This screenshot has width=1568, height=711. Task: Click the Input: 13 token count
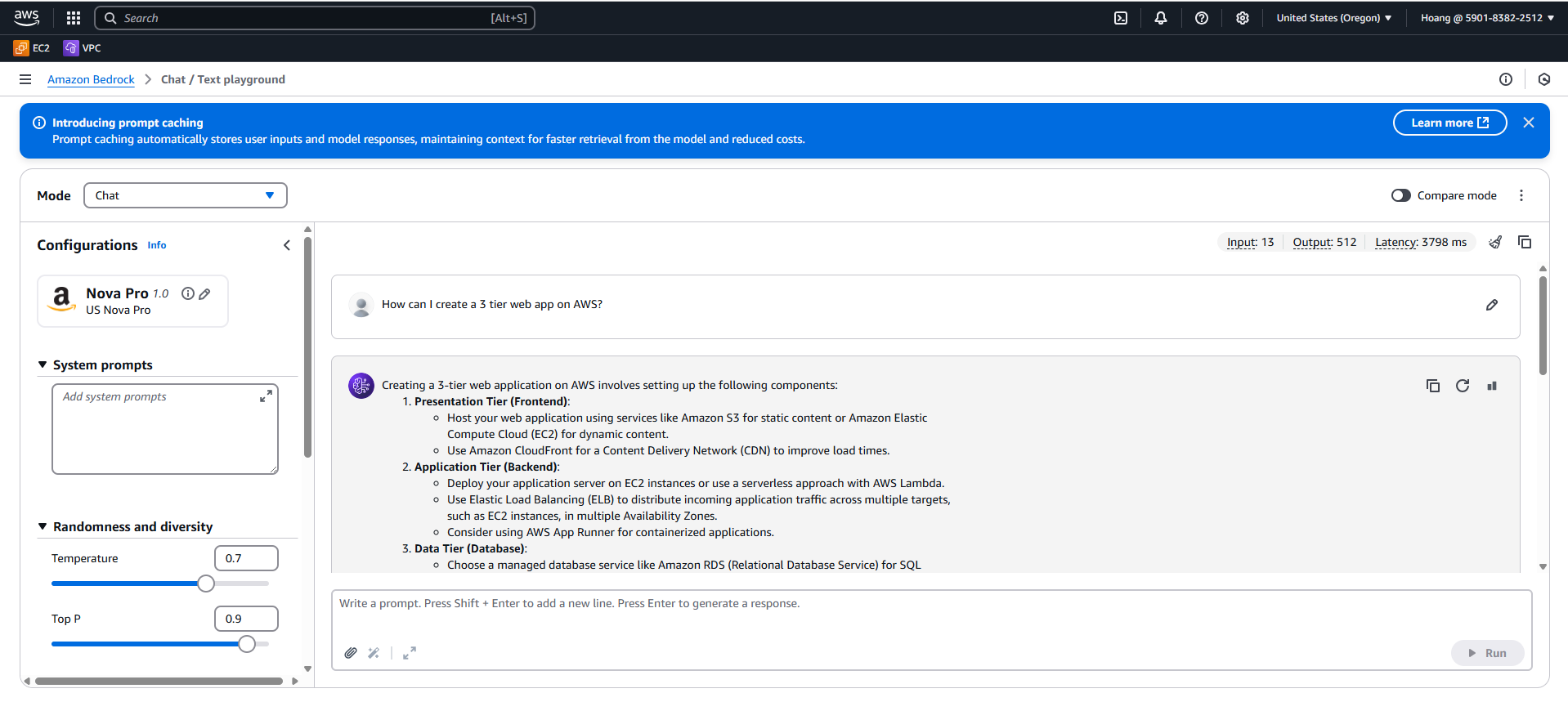1250,242
